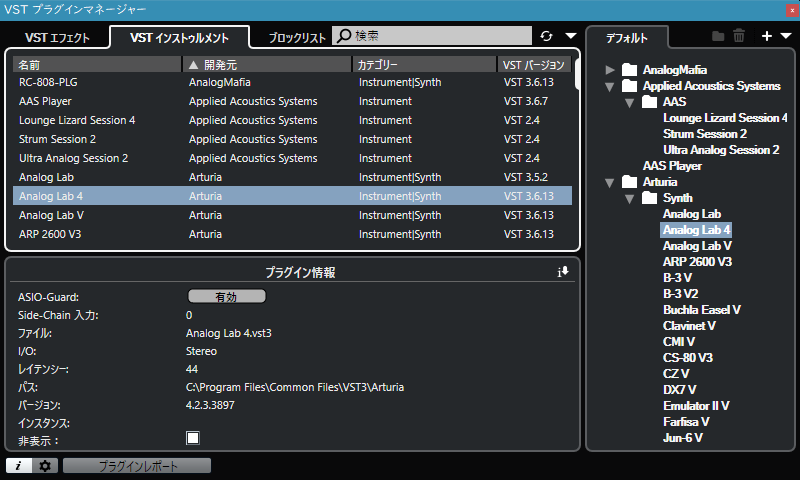Select the RC-808-PLG row
The width and height of the screenshot is (800, 480).
pos(292,82)
